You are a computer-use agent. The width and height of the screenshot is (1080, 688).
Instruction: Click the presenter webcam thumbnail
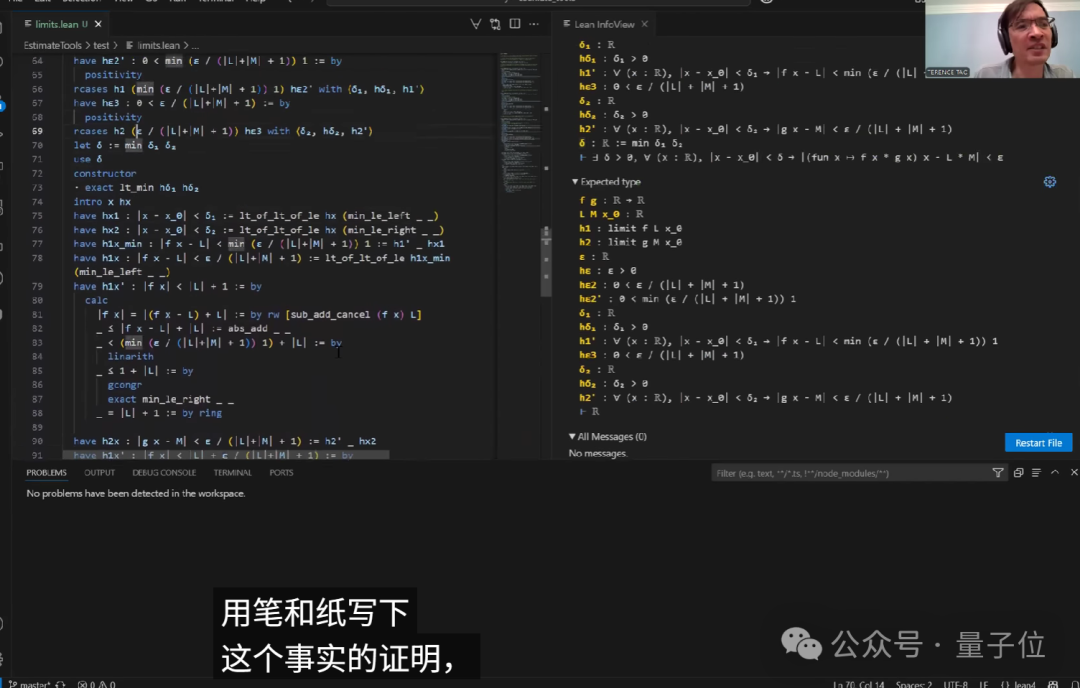(1002, 39)
